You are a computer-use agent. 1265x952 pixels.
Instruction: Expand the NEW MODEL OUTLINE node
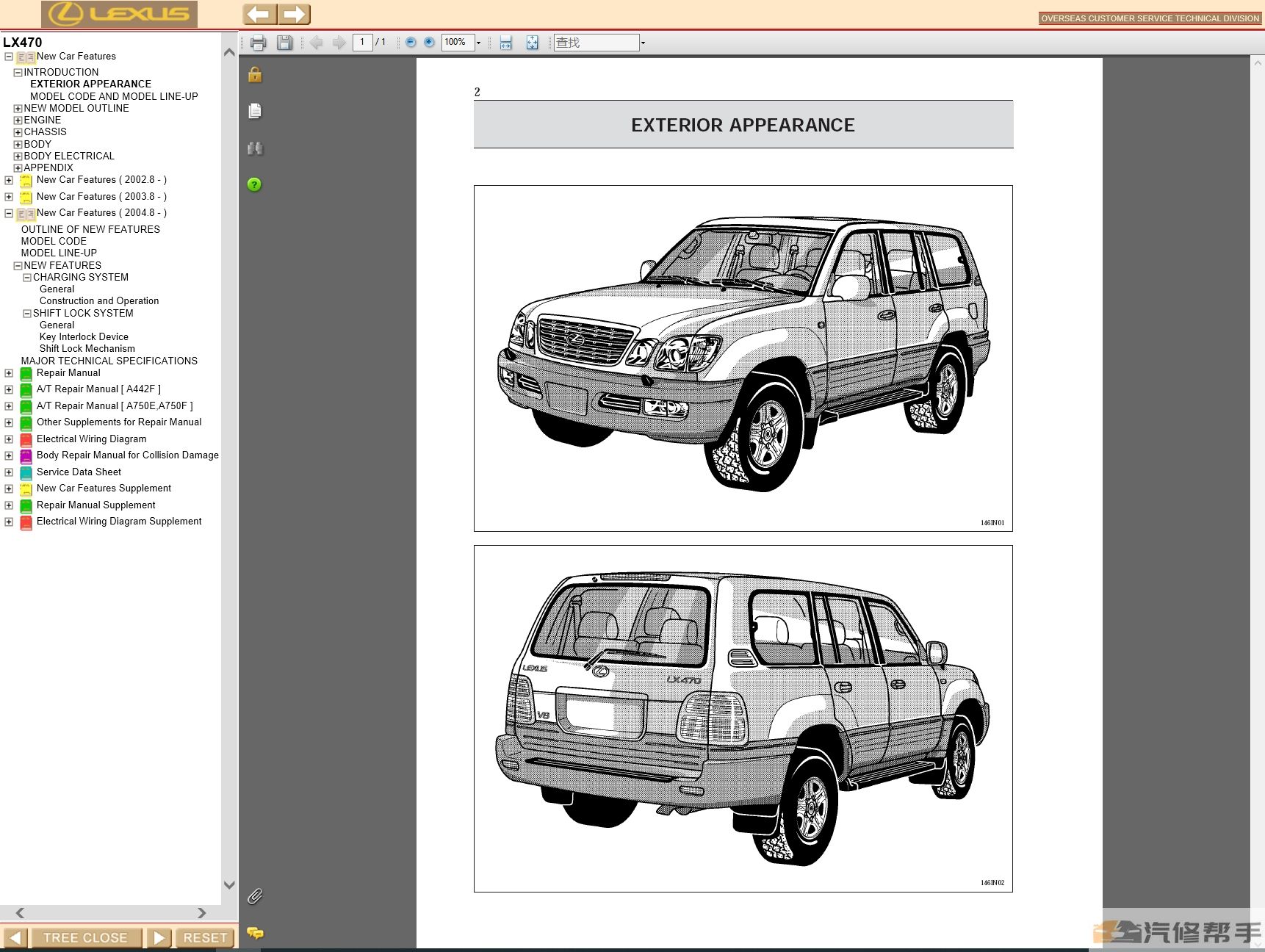pyautogui.click(x=18, y=109)
